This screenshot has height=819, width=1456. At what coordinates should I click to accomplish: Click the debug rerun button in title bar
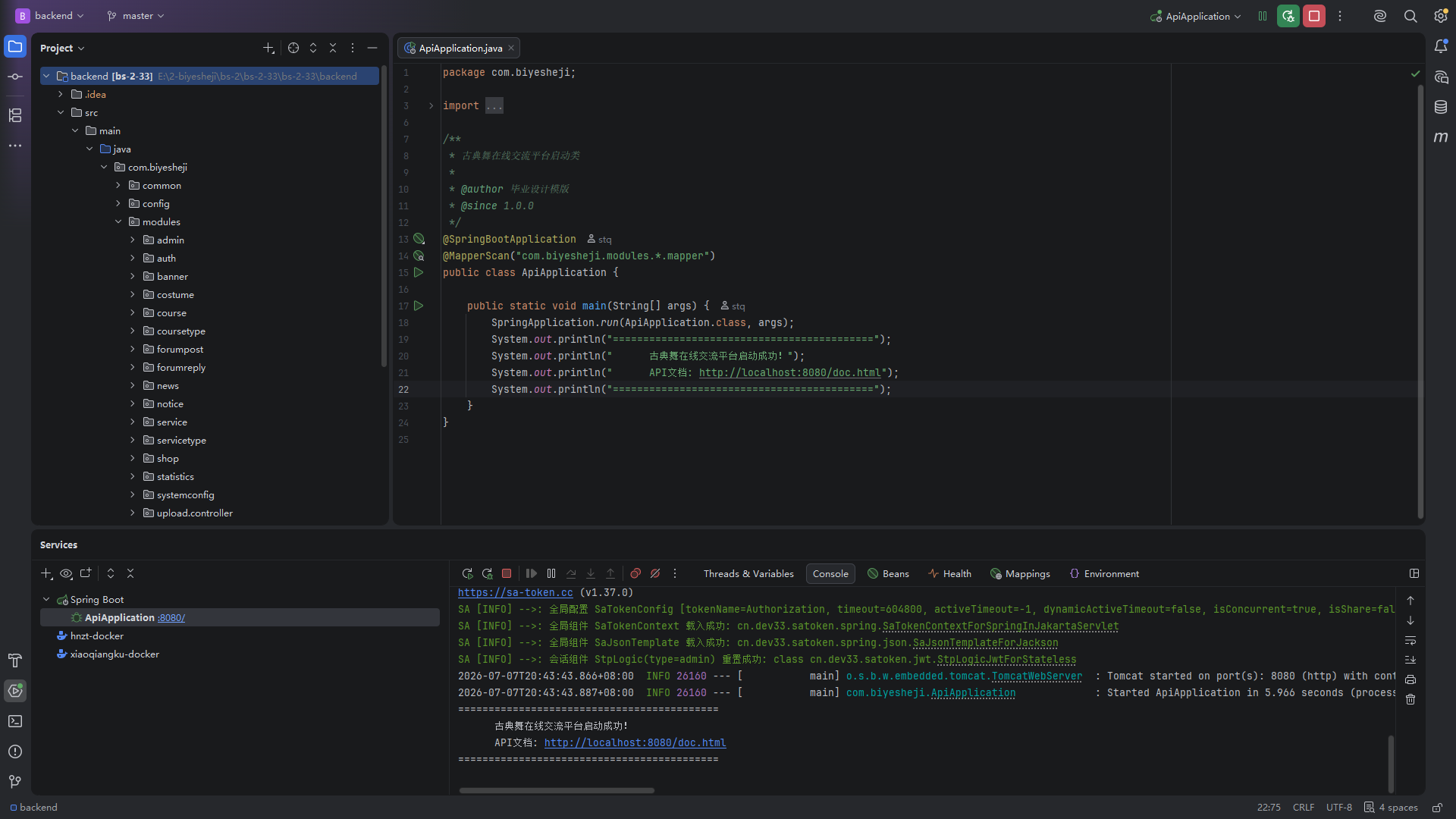[1288, 16]
